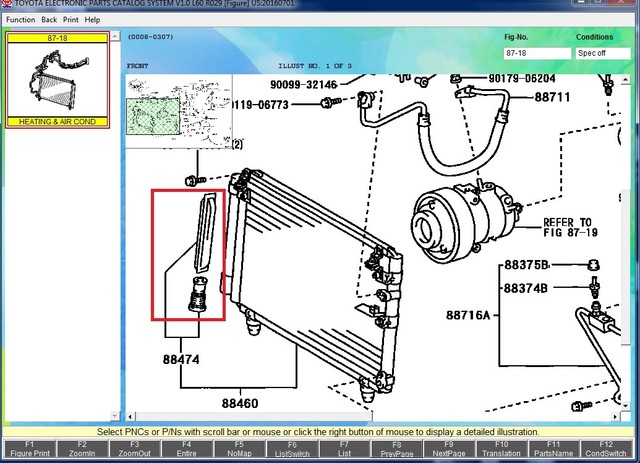640x463 pixels.
Task: Open the Function menu
Action: (20, 20)
